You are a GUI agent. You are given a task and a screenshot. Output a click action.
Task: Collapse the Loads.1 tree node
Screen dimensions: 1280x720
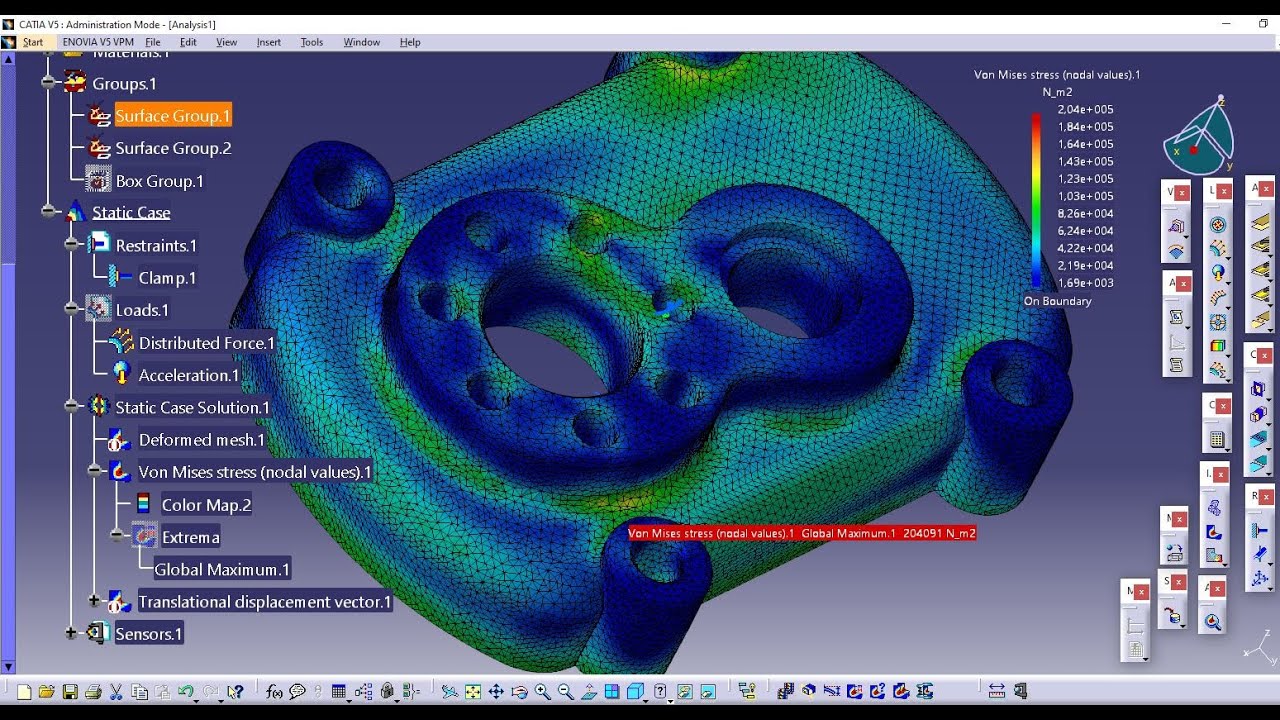71,310
